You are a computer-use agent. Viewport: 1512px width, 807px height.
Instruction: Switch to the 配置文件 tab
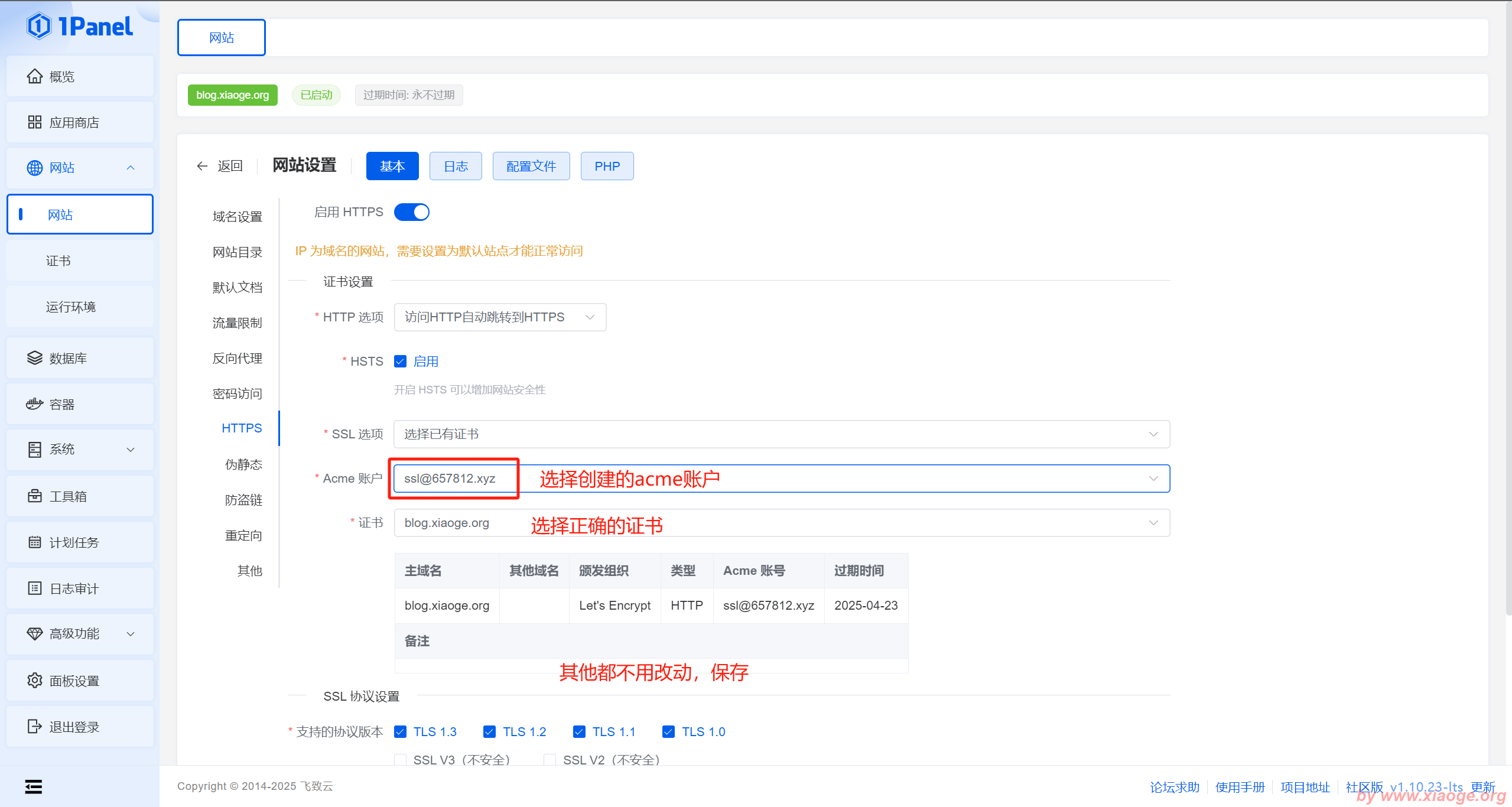[531, 166]
